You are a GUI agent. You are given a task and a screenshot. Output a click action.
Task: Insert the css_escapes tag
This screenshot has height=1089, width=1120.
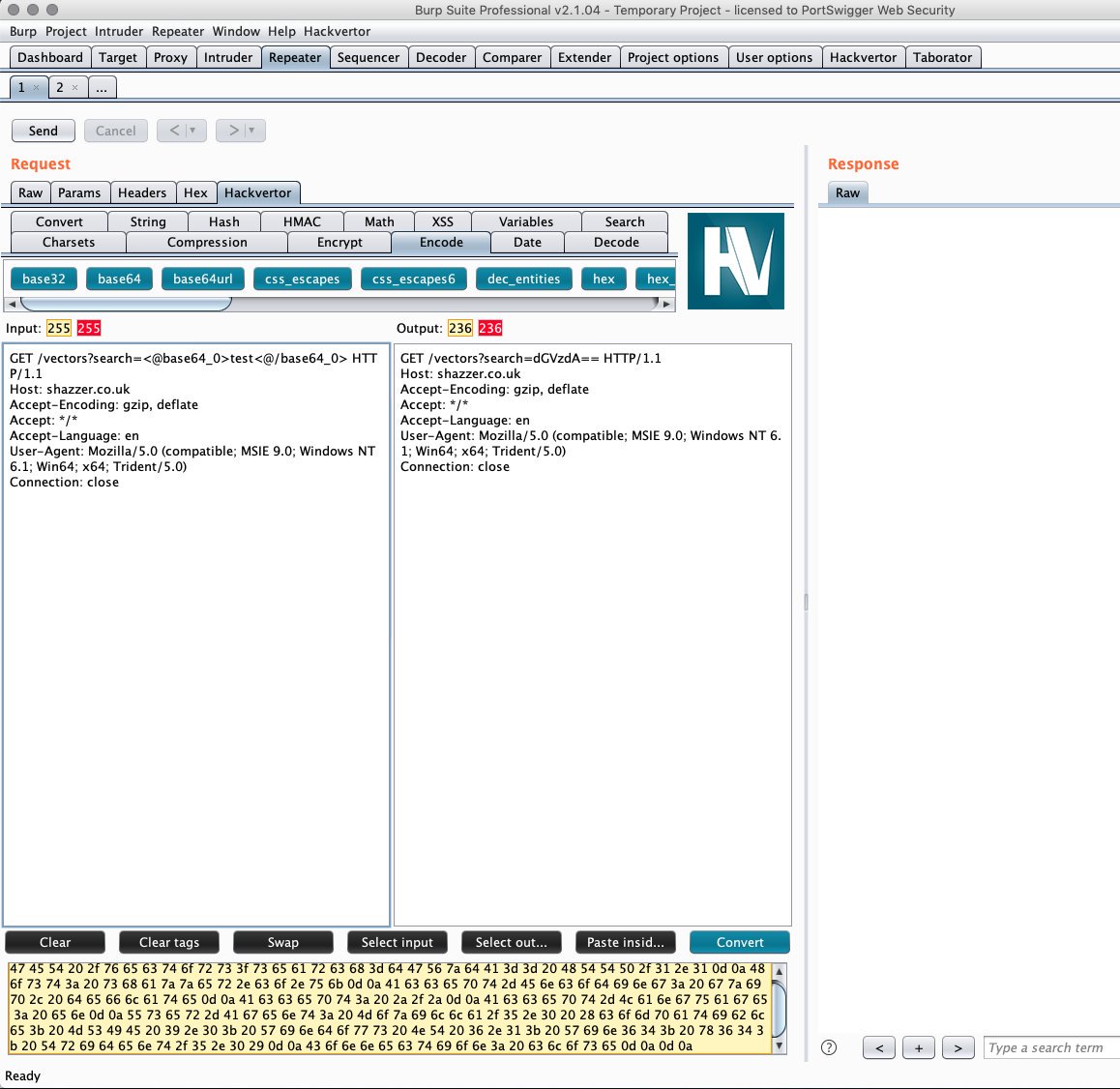302,280
